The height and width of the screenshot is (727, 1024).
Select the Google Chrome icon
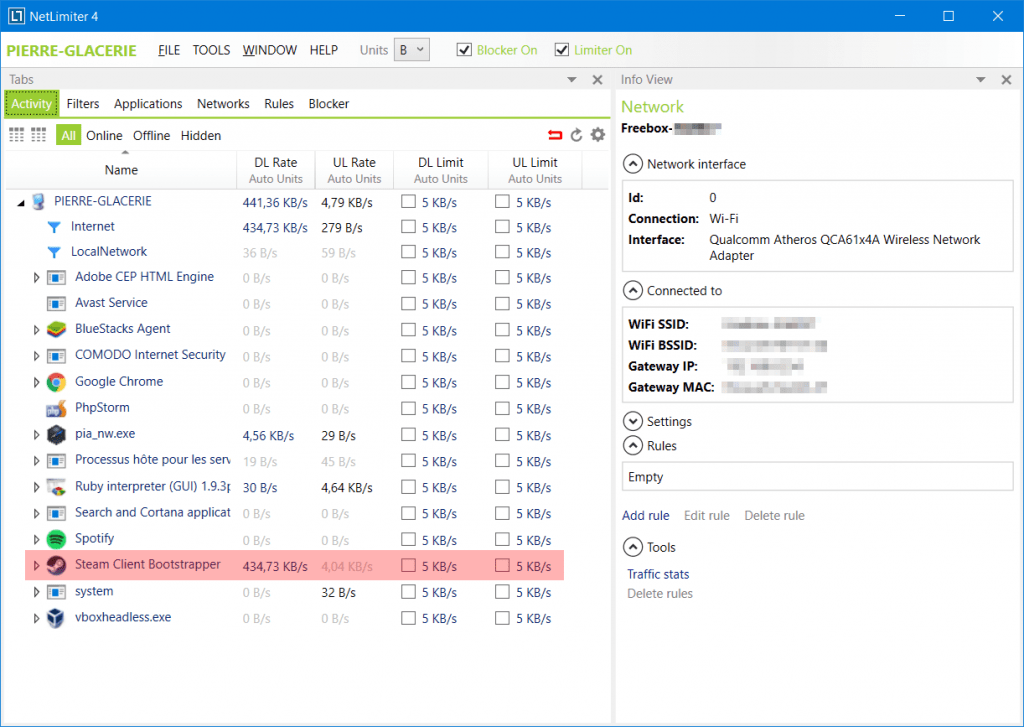tap(56, 382)
